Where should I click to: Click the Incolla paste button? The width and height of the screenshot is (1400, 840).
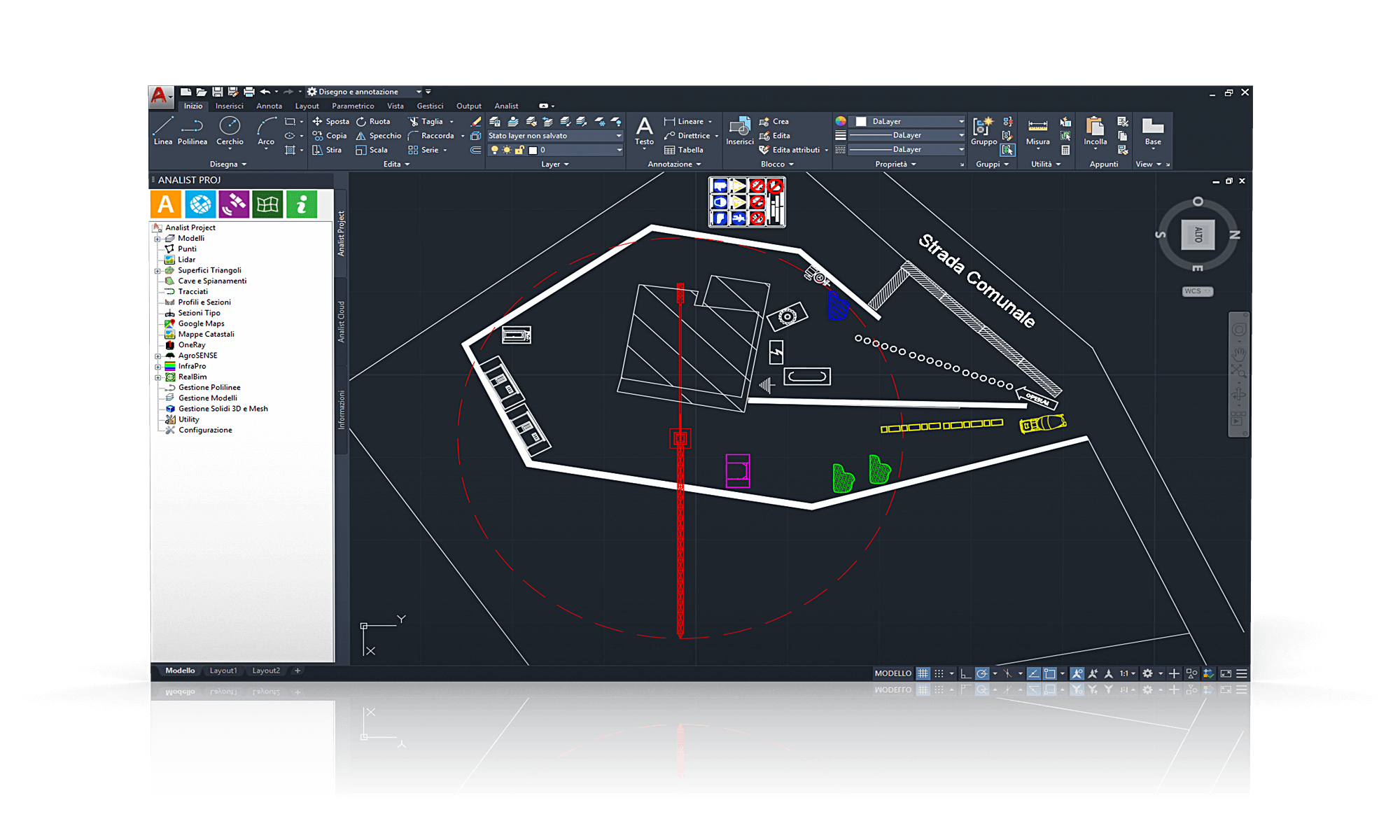pyautogui.click(x=1095, y=132)
